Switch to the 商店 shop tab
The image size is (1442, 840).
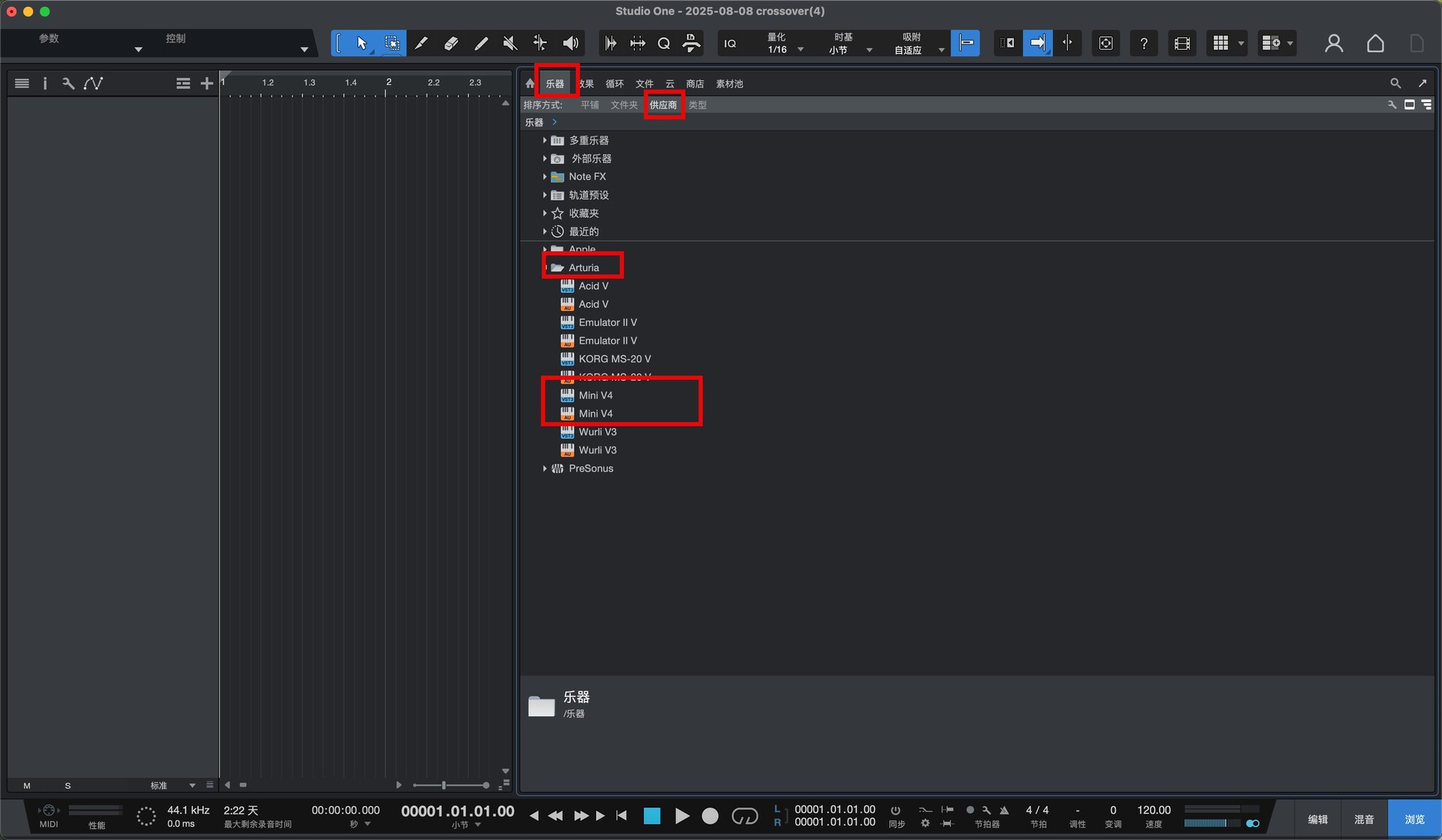[x=695, y=84]
